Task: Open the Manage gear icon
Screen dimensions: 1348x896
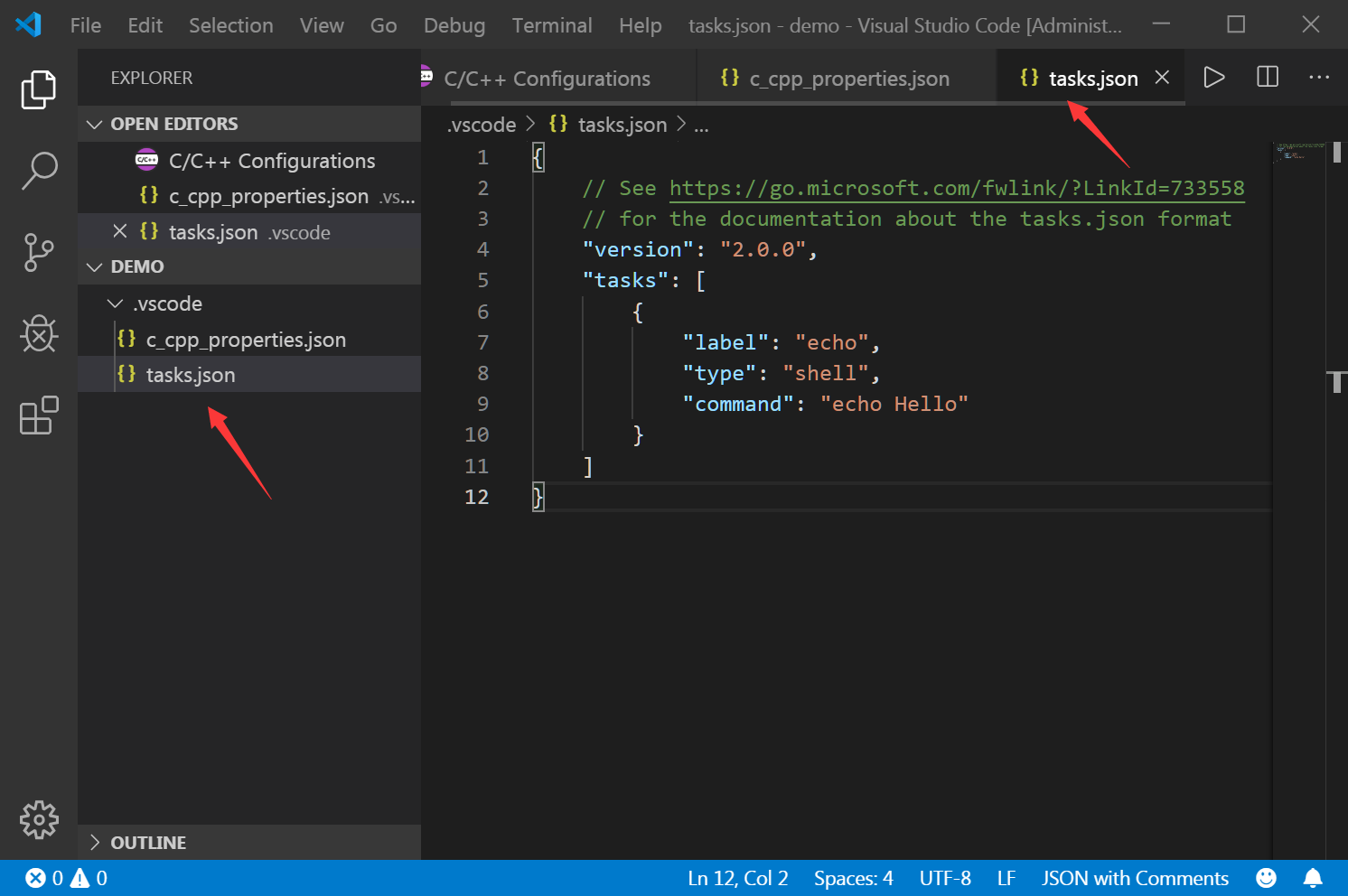Action: 39,820
